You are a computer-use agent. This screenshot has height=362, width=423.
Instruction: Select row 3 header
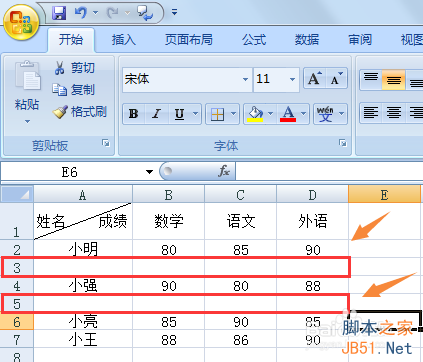[x=17, y=267]
